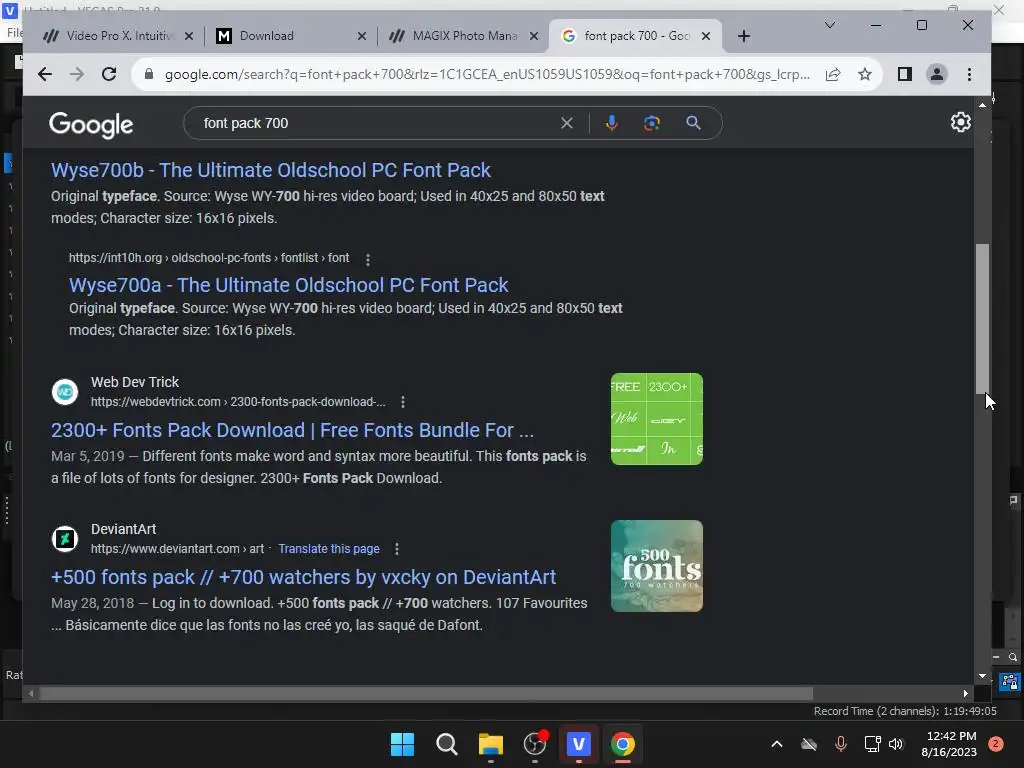Click the forward navigation arrow
Viewport: 1024px width, 768px height.
tap(76, 74)
